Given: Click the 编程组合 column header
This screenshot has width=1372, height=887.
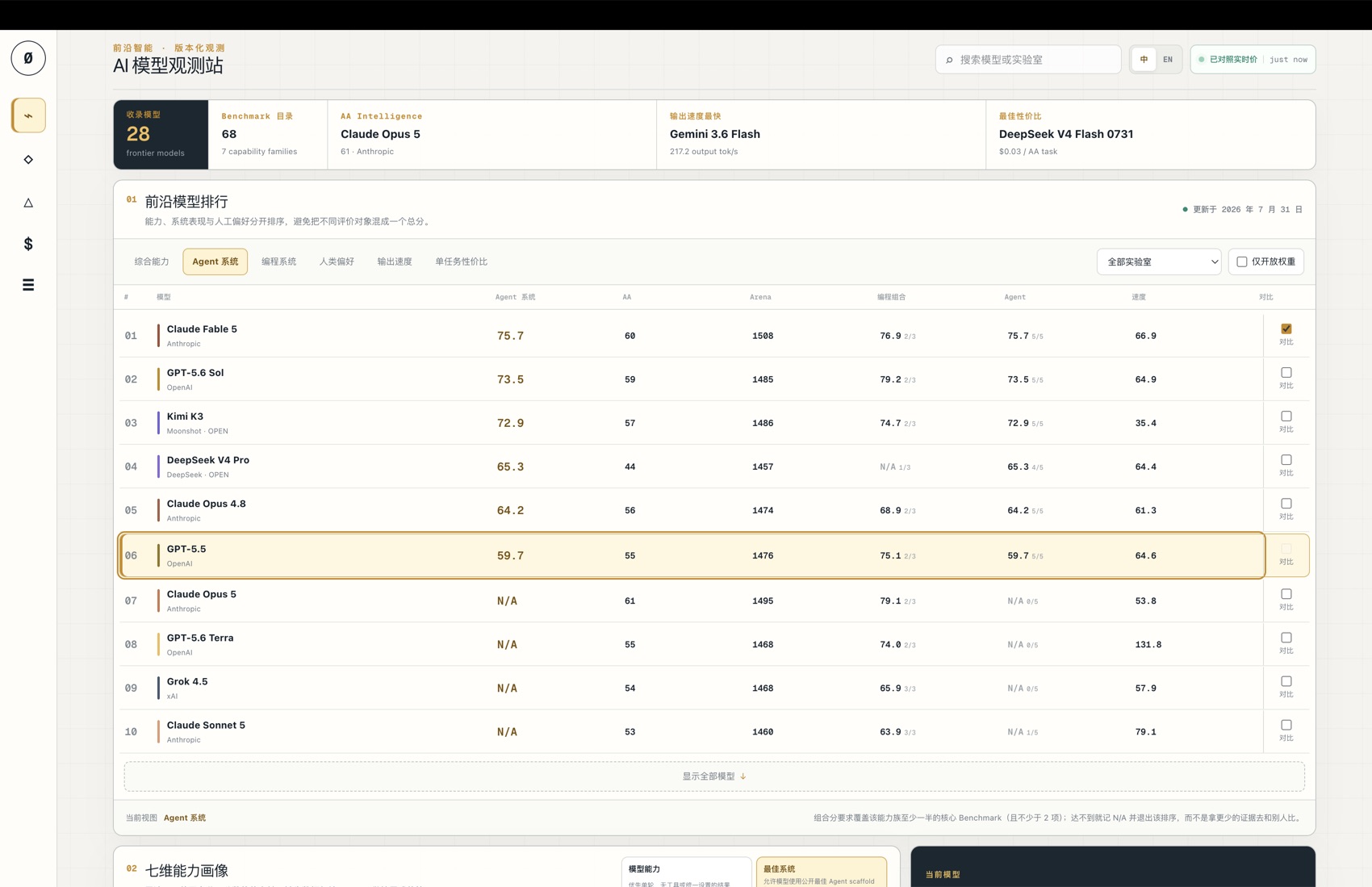Looking at the screenshot, I should pyautogui.click(x=891, y=297).
